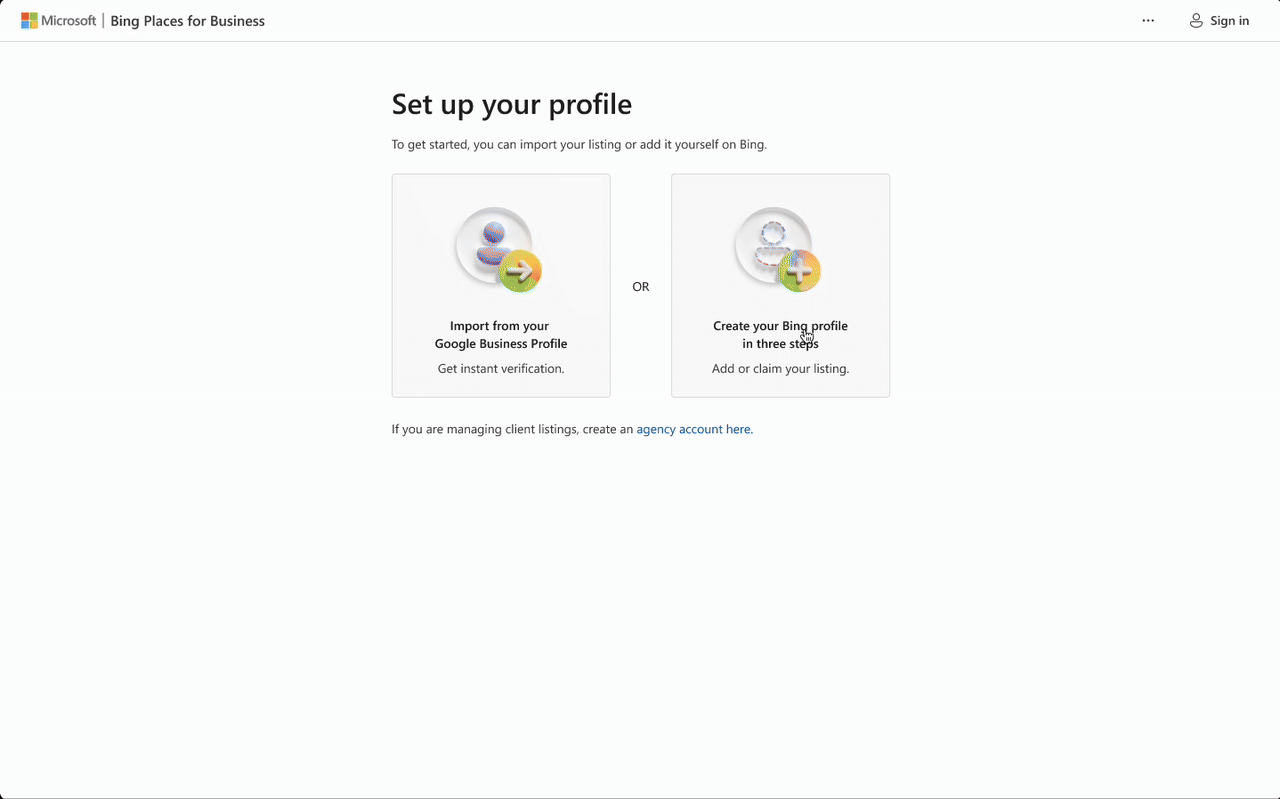Select 'Import from your Google Business Profile' title
Image resolution: width=1280 pixels, height=799 pixels.
point(500,335)
